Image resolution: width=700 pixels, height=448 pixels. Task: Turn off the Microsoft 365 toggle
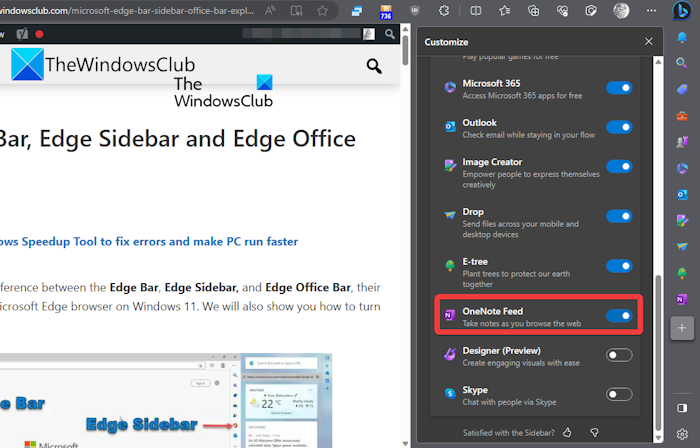point(619,88)
